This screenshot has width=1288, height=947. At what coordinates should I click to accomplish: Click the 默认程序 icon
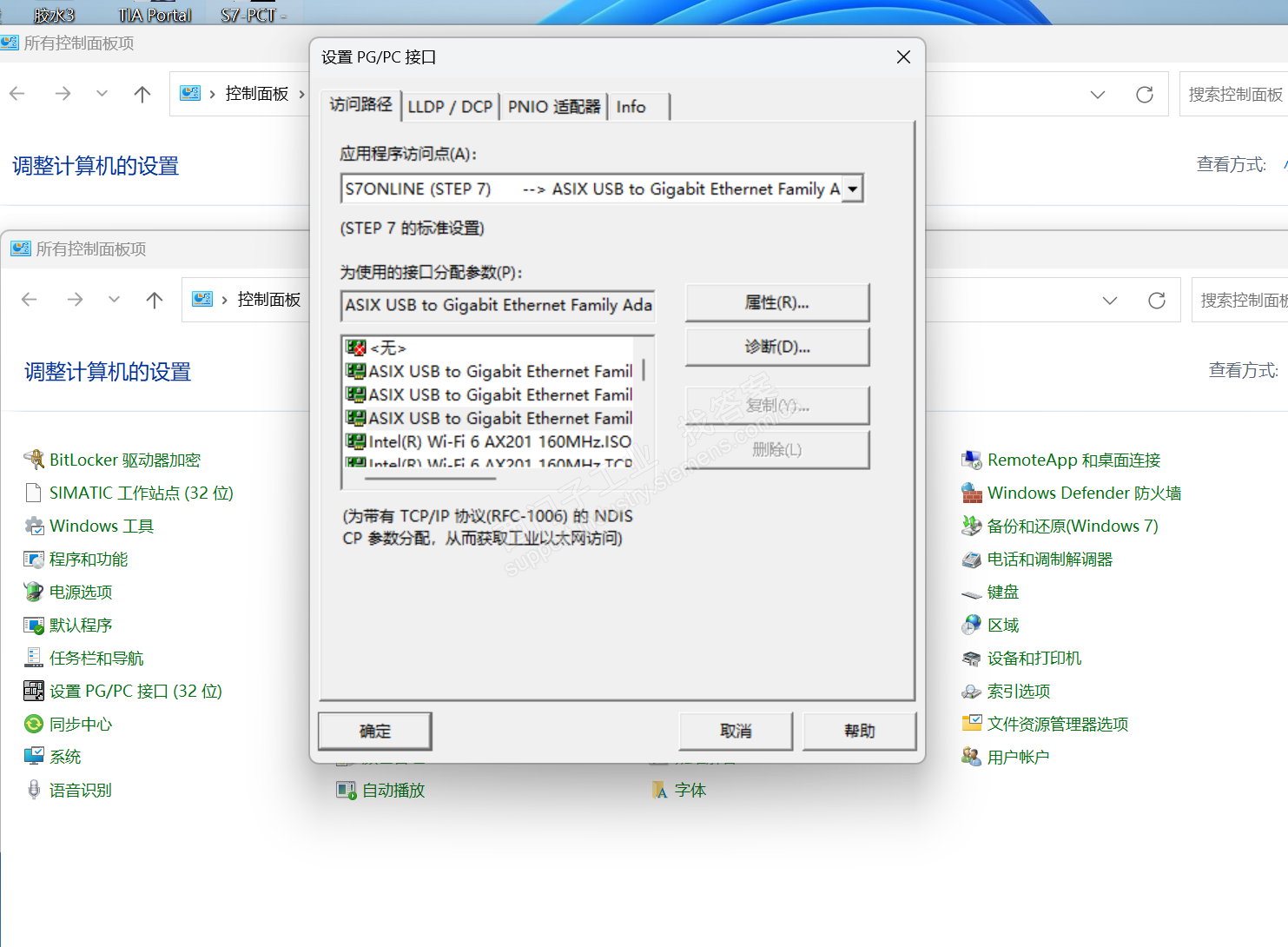pyautogui.click(x=34, y=625)
